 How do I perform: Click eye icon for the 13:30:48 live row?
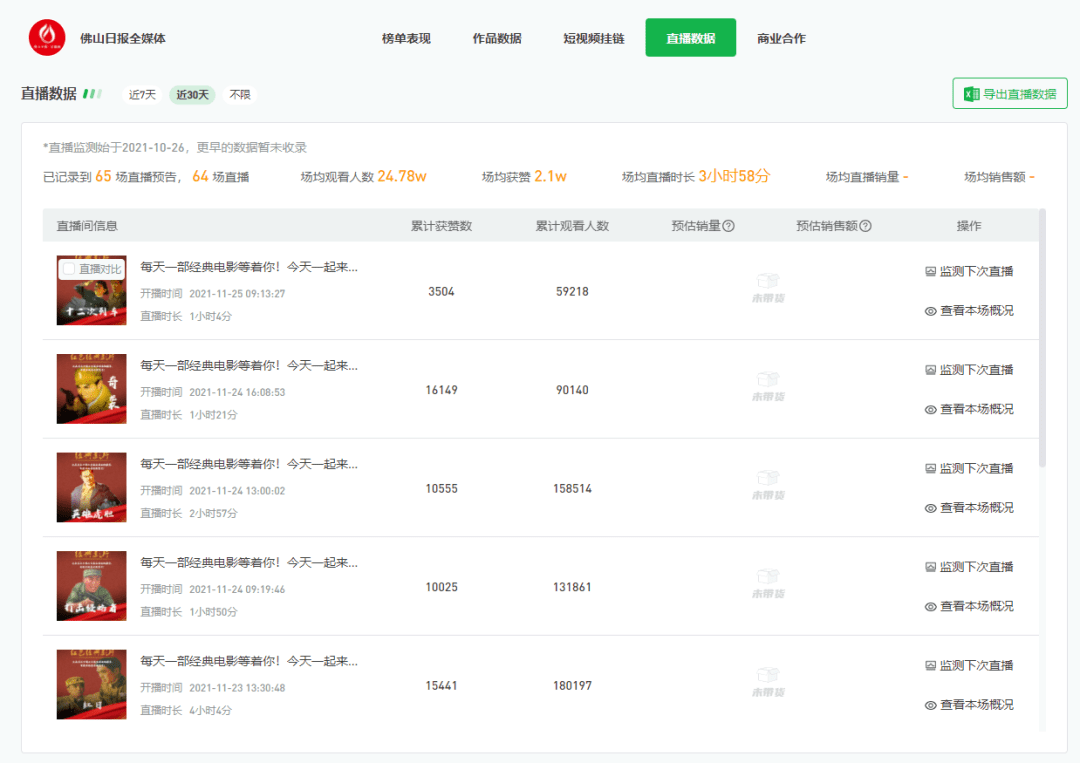930,705
